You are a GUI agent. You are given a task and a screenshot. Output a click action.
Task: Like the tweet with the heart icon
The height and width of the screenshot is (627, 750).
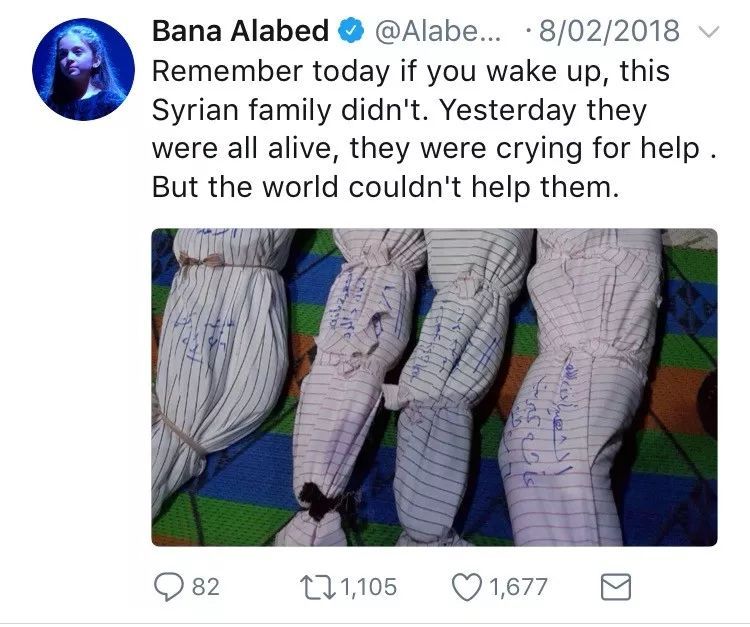(467, 587)
